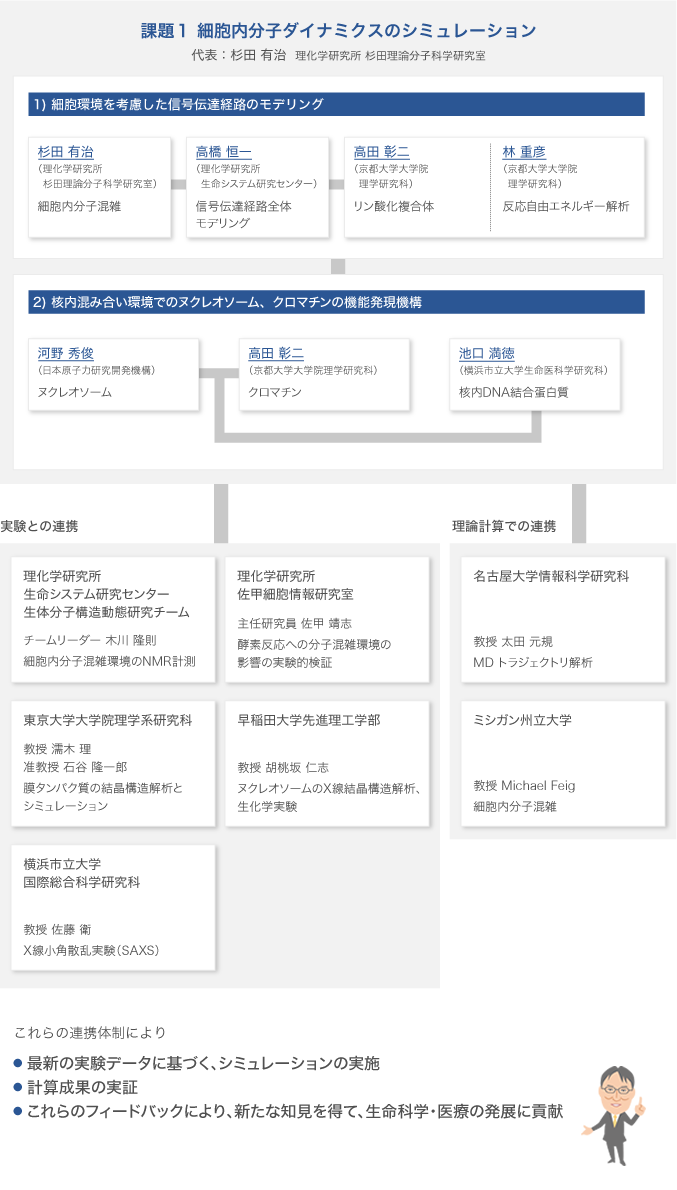Open the 林 重彦 profile link
677x1190 pixels.
[x=524, y=153]
